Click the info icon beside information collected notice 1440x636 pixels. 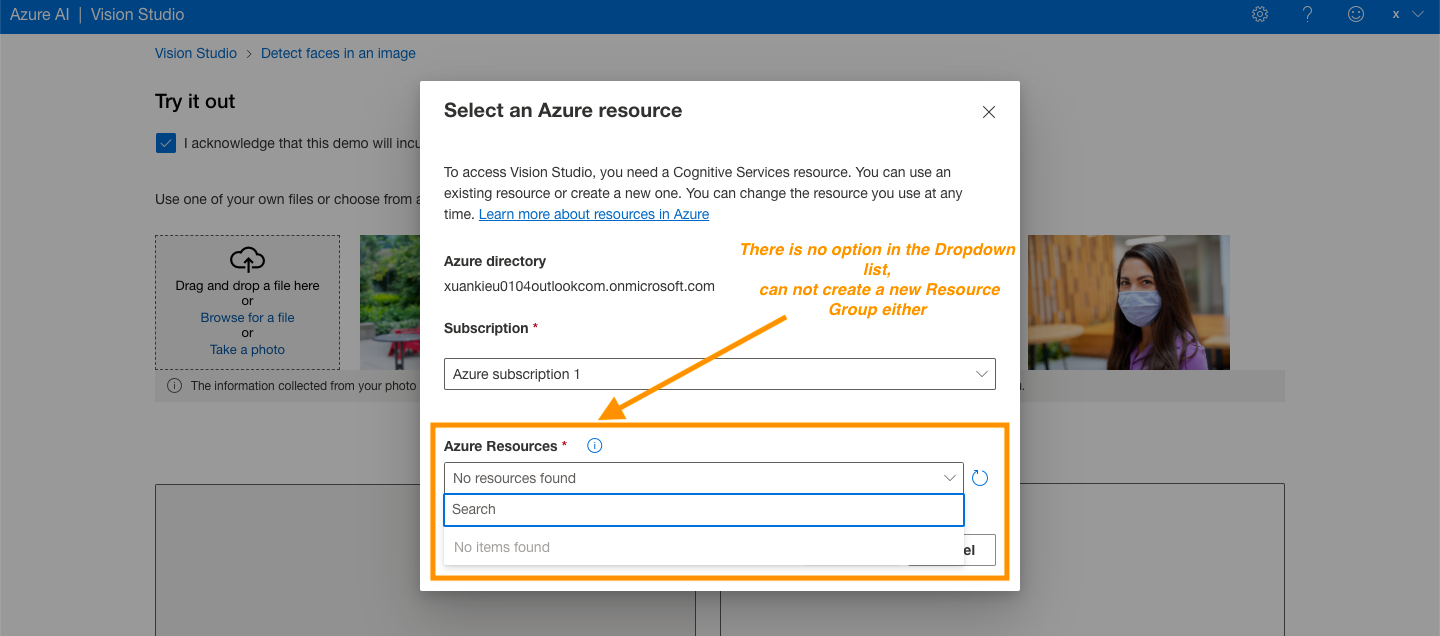[174, 385]
